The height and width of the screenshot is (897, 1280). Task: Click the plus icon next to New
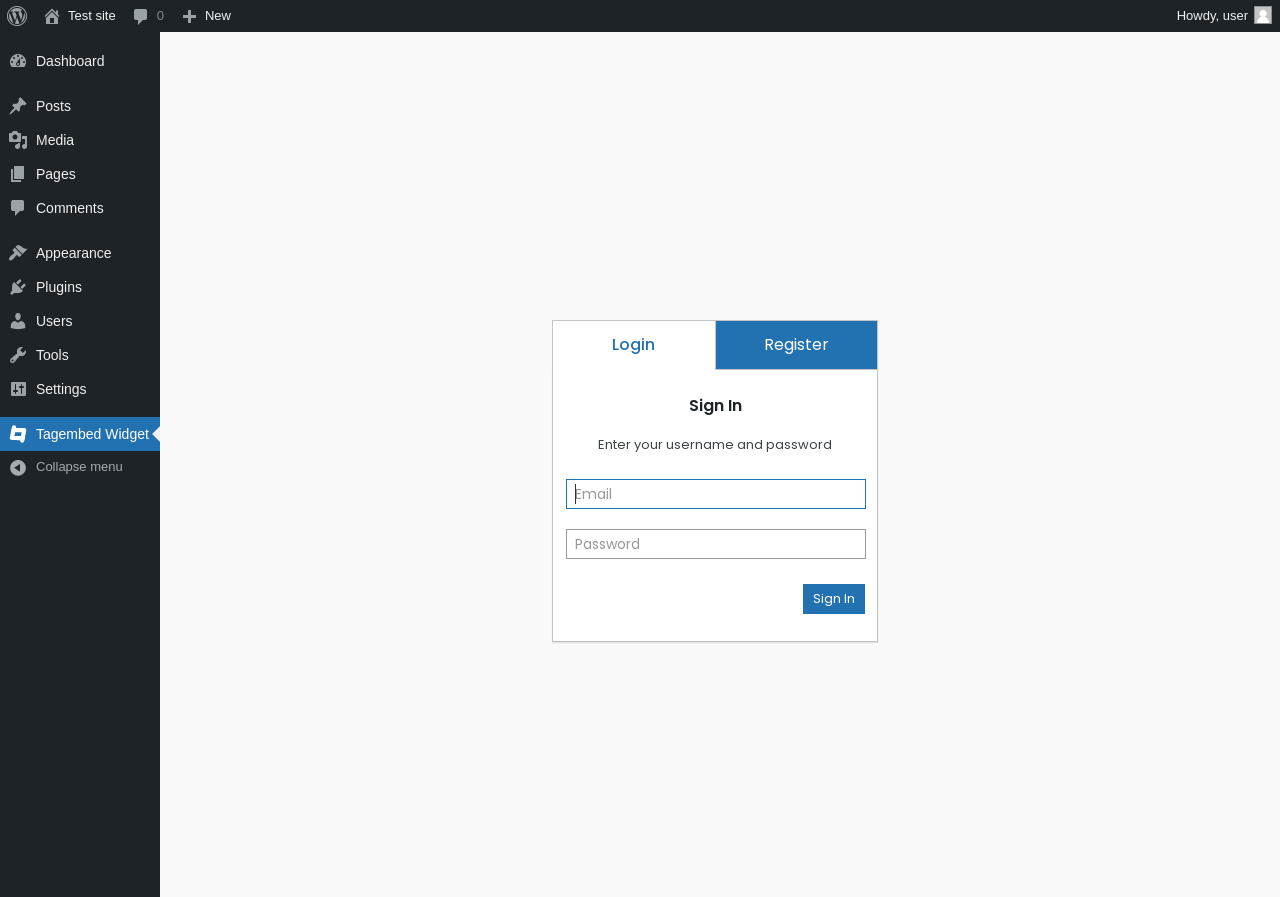click(x=189, y=16)
